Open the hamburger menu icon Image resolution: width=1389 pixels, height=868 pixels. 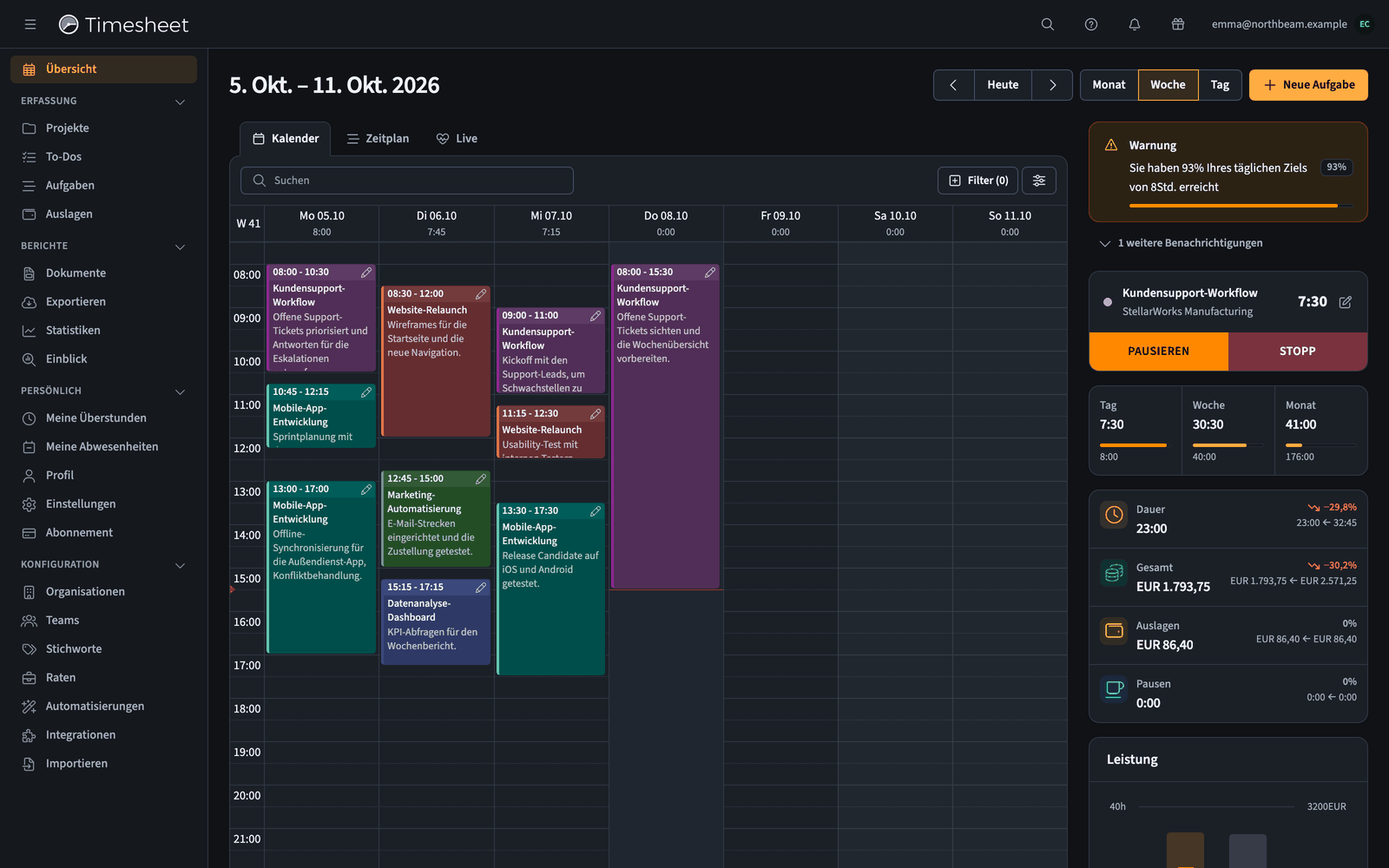pyautogui.click(x=30, y=24)
